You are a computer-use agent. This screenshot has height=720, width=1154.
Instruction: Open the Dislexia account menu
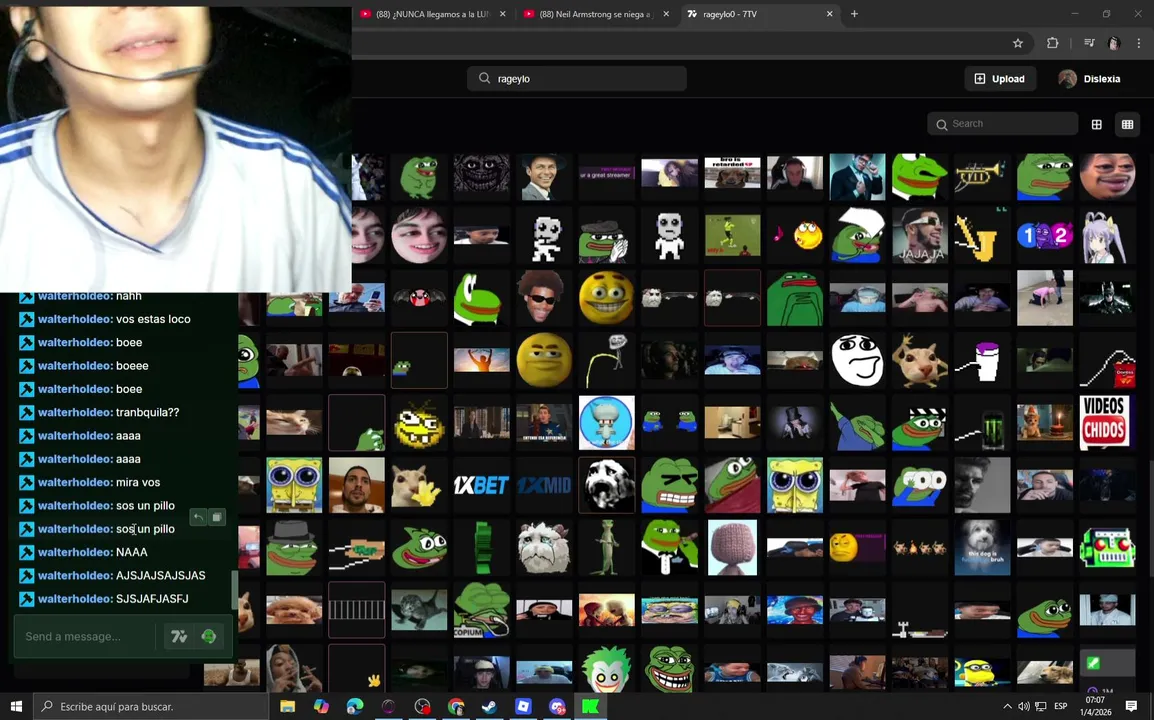click(x=1089, y=79)
